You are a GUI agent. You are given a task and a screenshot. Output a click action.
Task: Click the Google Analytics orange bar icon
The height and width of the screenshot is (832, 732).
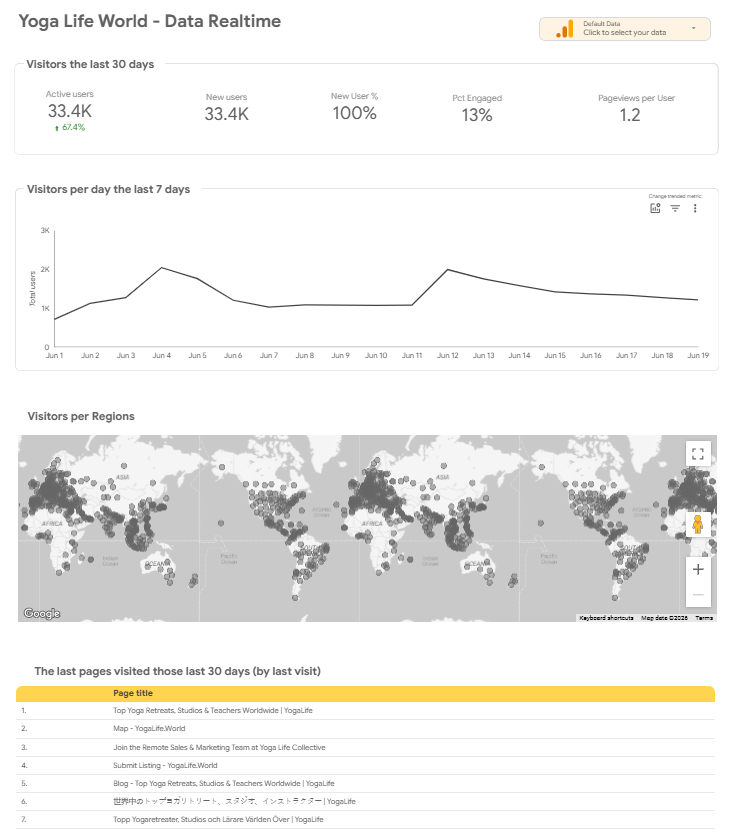tap(565, 29)
